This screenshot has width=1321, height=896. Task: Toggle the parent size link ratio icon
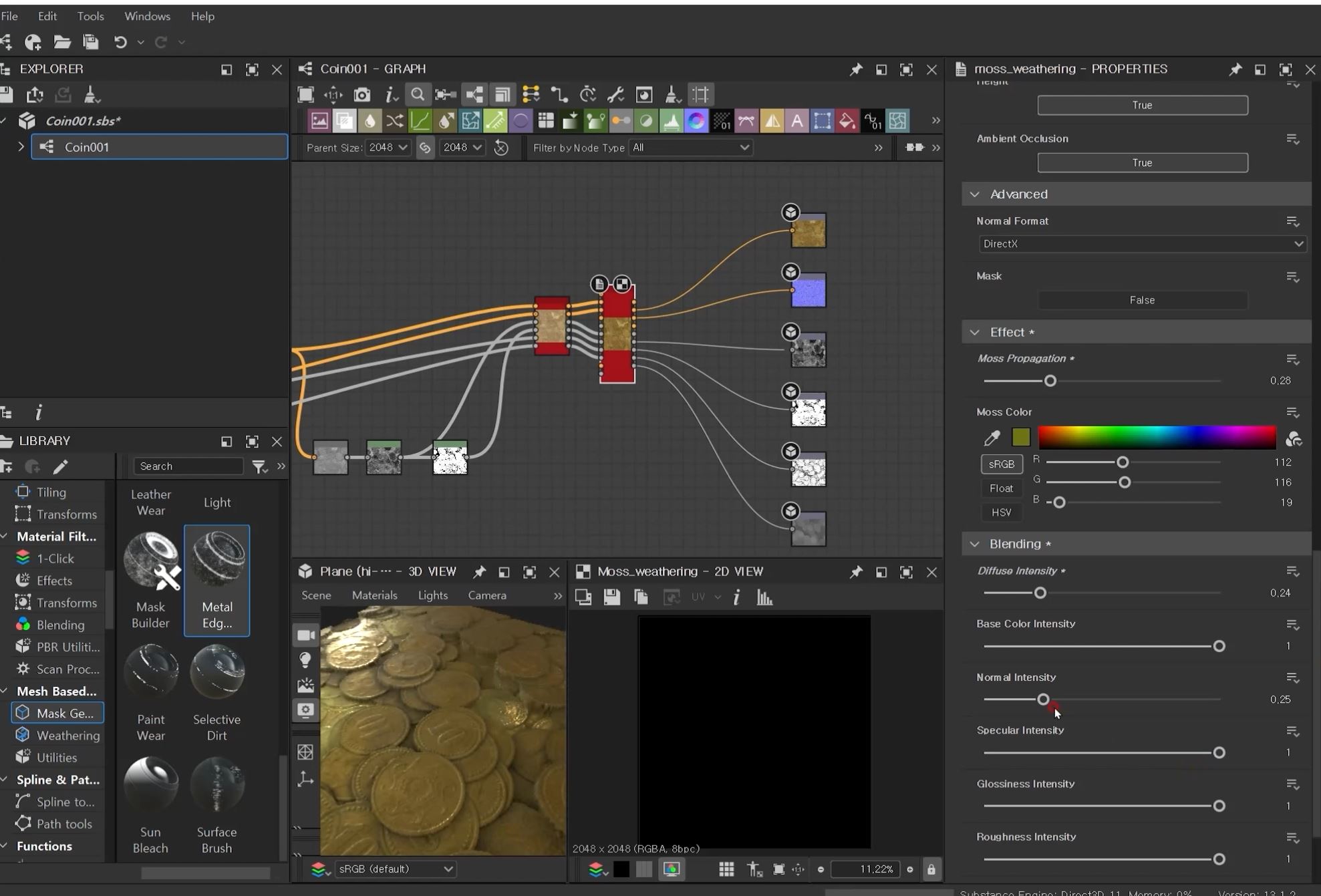click(x=425, y=148)
